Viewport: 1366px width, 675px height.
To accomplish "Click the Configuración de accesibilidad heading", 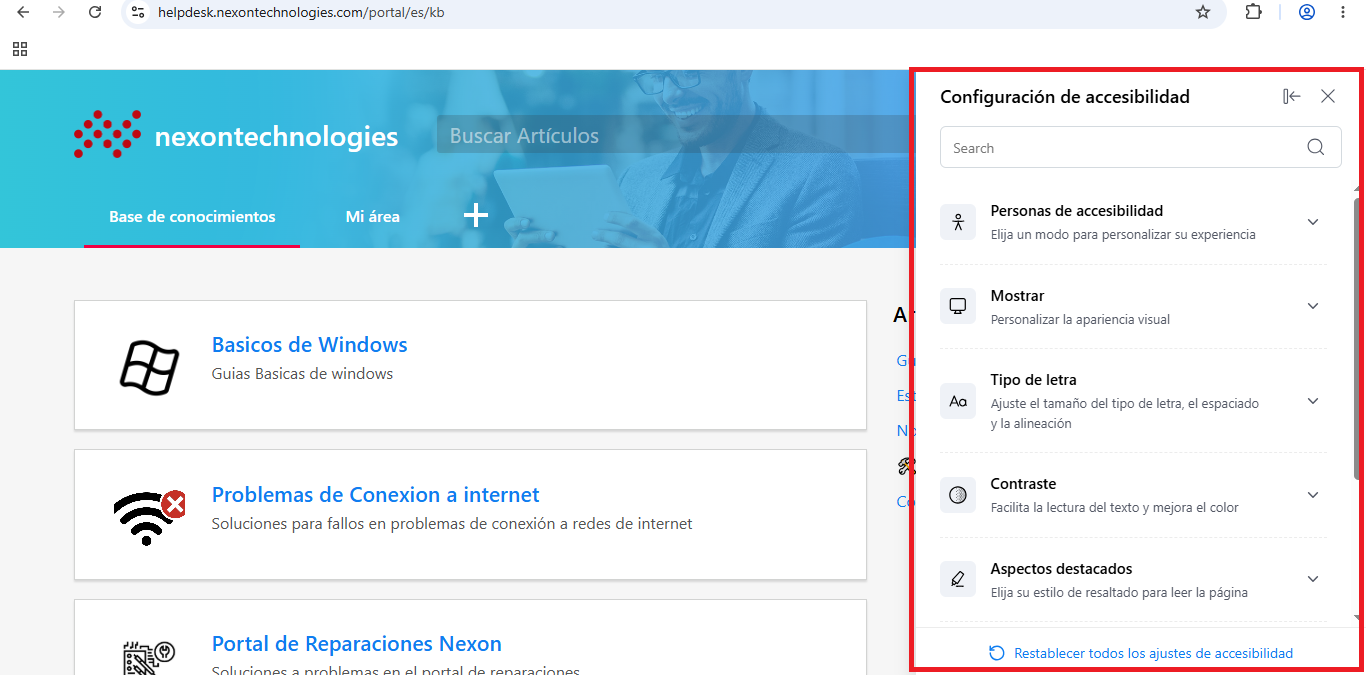I will pos(1065,97).
